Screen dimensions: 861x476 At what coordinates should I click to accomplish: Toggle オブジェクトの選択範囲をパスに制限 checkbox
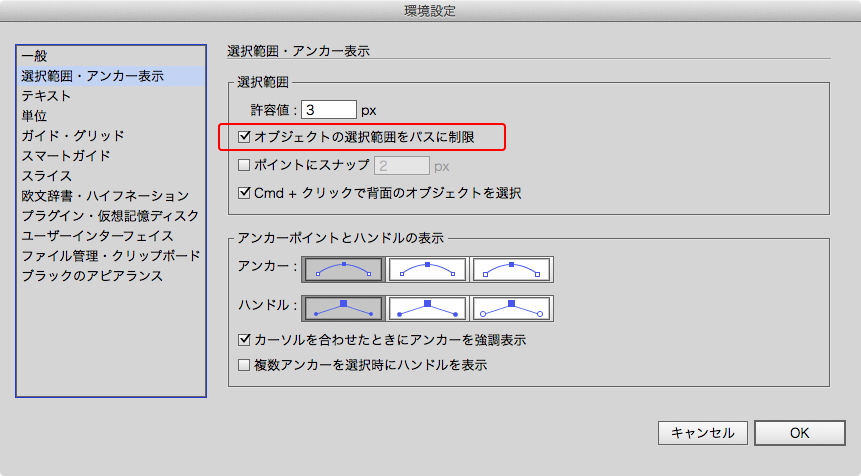point(245,136)
